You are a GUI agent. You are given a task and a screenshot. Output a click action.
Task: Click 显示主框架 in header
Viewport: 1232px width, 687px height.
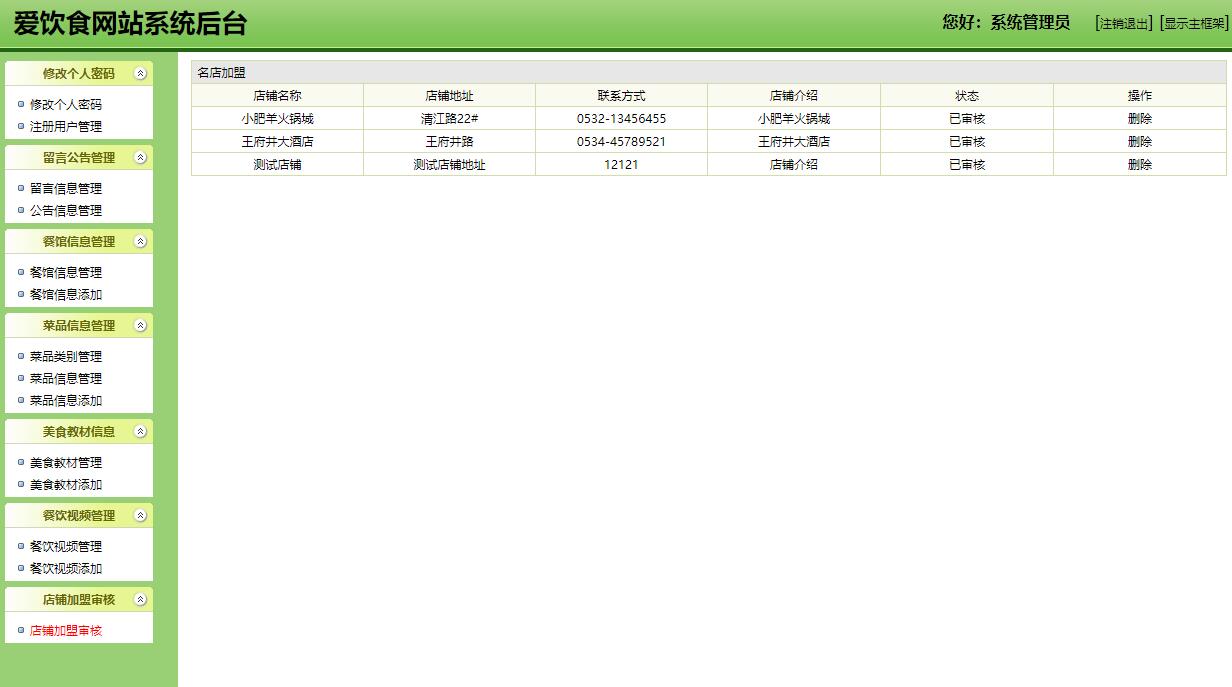click(1194, 23)
